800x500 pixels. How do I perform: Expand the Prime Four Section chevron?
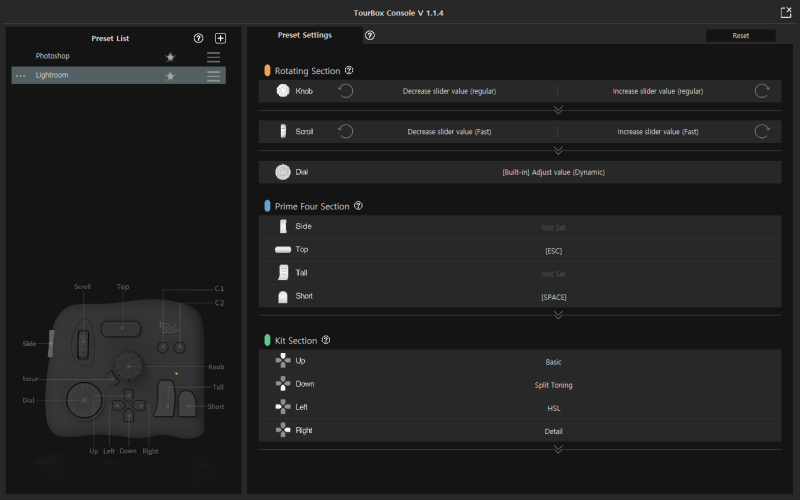(x=558, y=315)
